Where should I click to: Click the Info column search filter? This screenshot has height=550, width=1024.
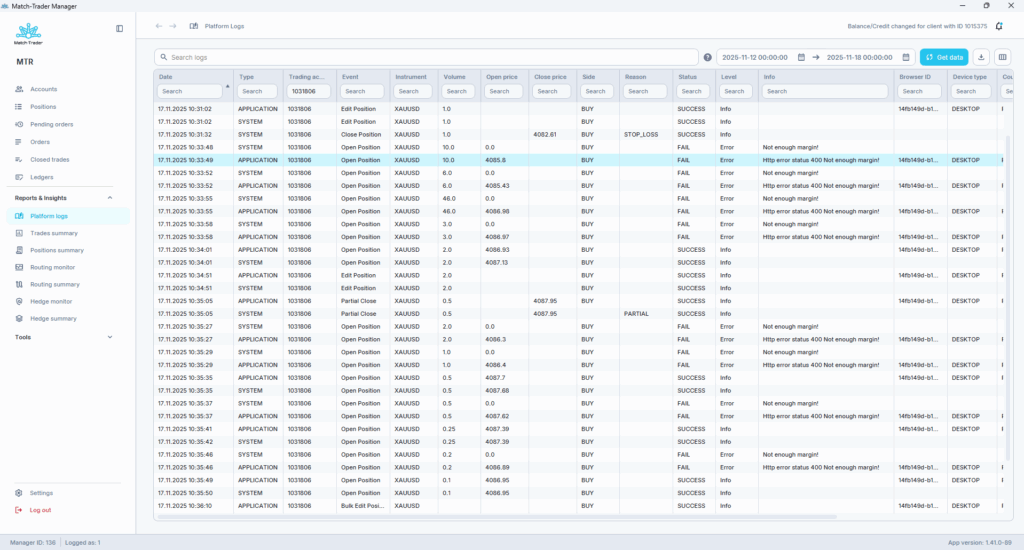pos(824,91)
